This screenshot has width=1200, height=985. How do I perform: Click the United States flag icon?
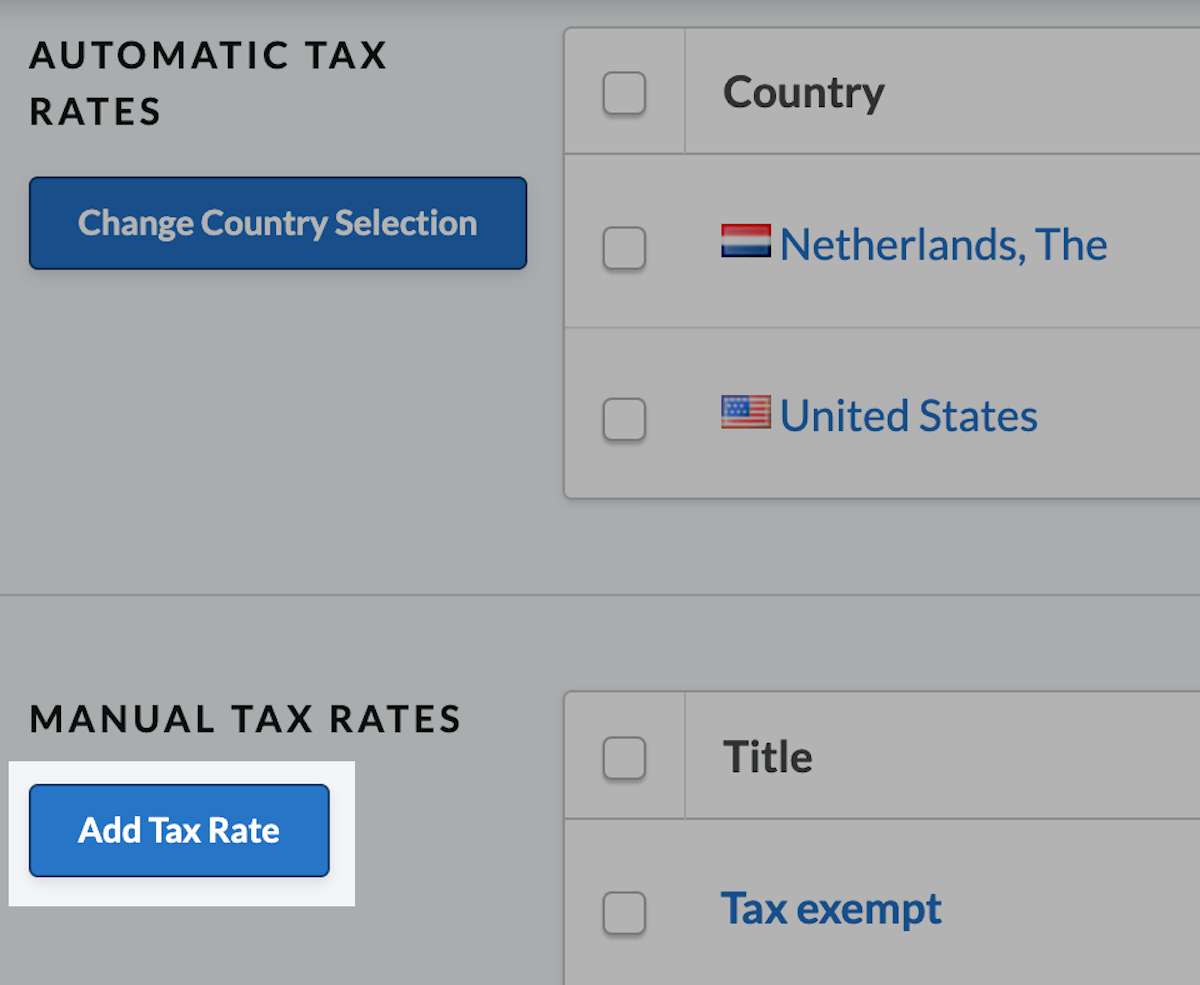[x=746, y=412]
